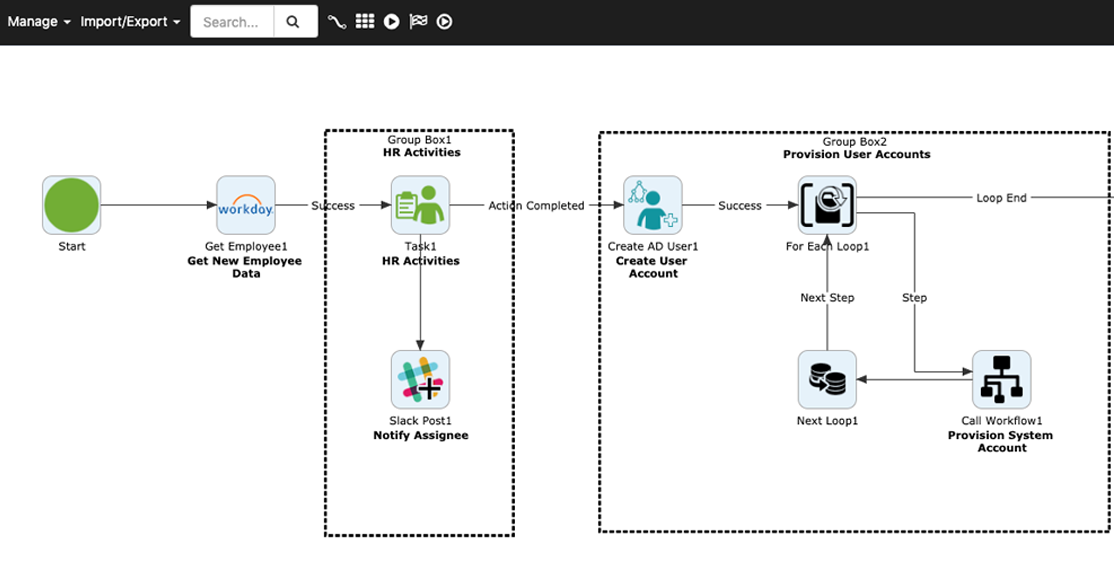Select the Slack Post1 node icon
This screenshot has height=564, width=1114.
[420, 379]
